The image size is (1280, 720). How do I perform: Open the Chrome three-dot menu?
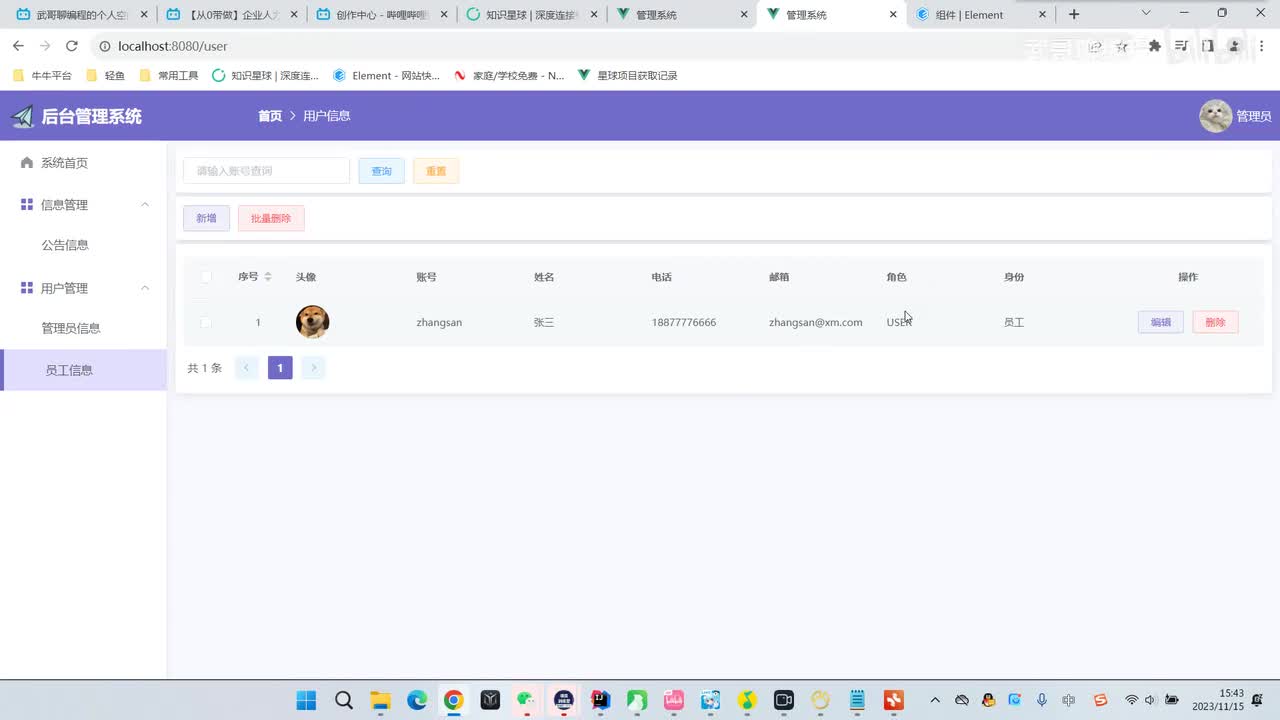pos(1262,46)
